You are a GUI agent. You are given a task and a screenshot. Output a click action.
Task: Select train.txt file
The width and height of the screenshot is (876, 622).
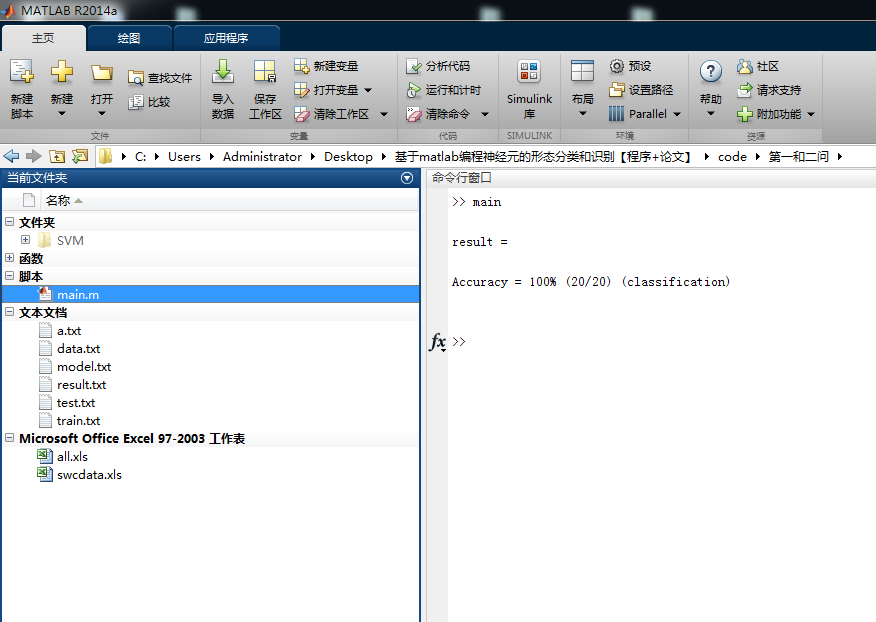[78, 420]
